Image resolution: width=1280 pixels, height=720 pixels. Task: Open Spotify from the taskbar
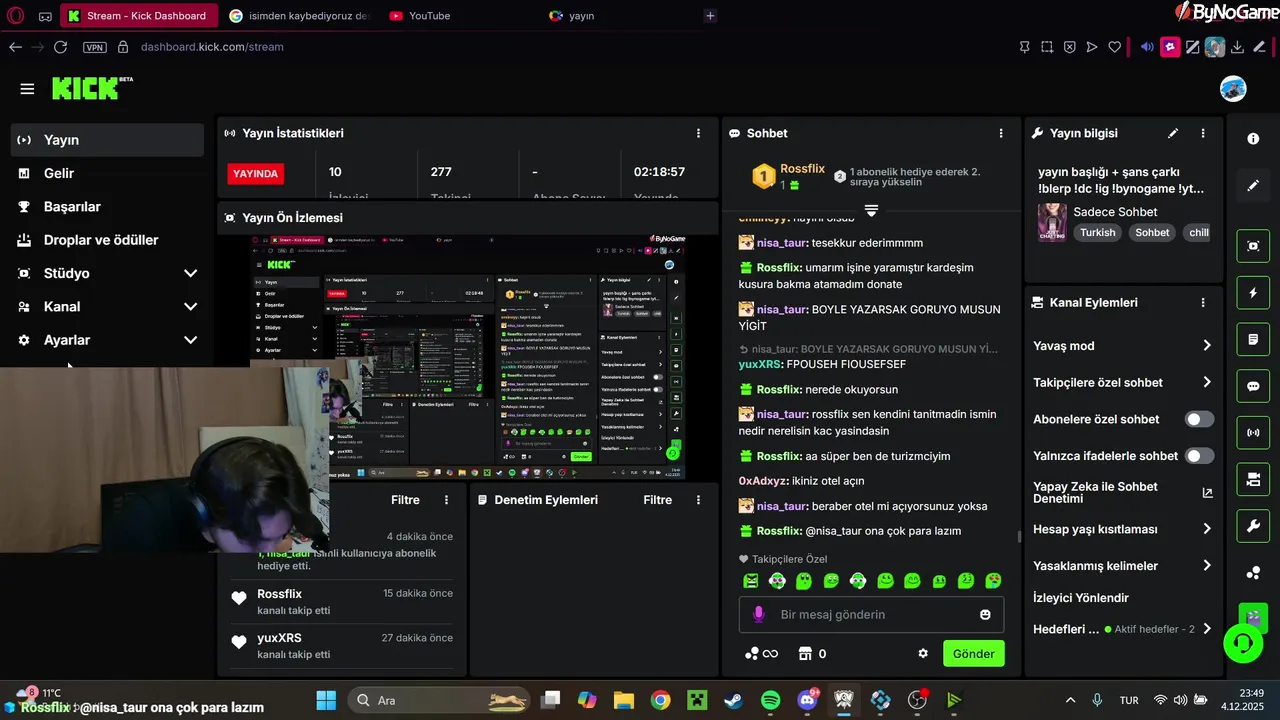pyautogui.click(x=770, y=700)
